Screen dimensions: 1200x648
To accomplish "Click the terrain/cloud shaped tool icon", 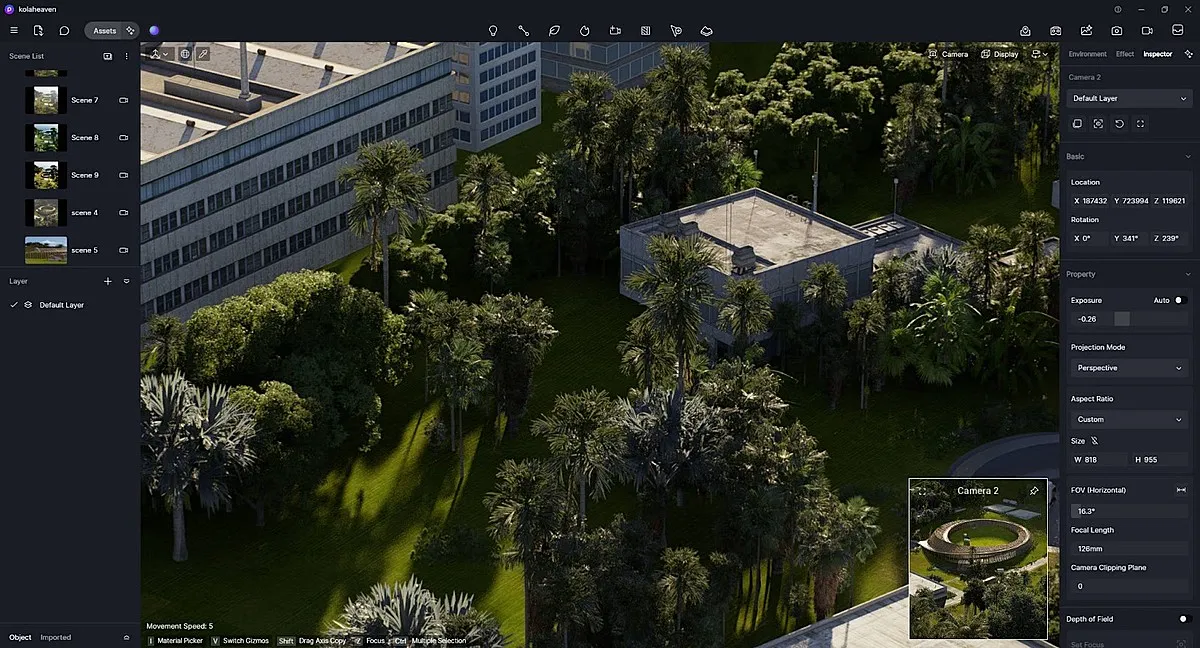I will click(707, 31).
